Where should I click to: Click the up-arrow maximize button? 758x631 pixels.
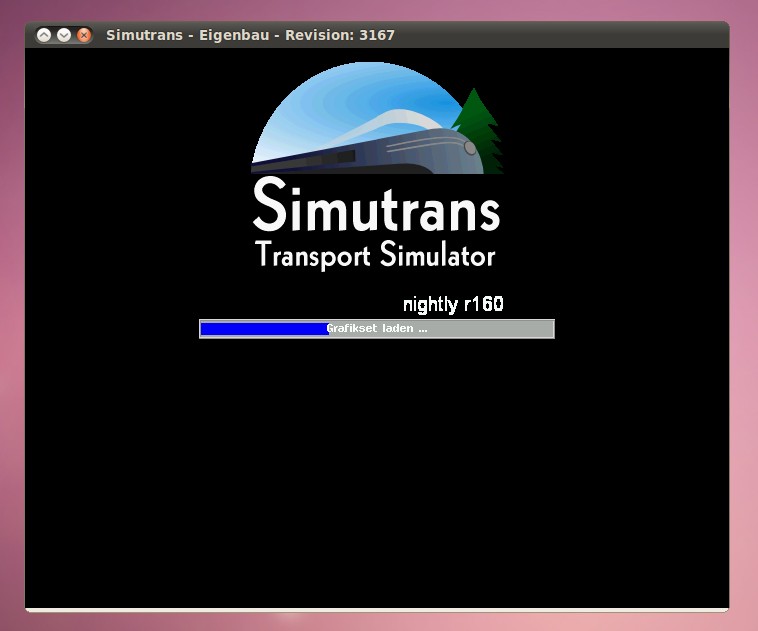coord(44,35)
